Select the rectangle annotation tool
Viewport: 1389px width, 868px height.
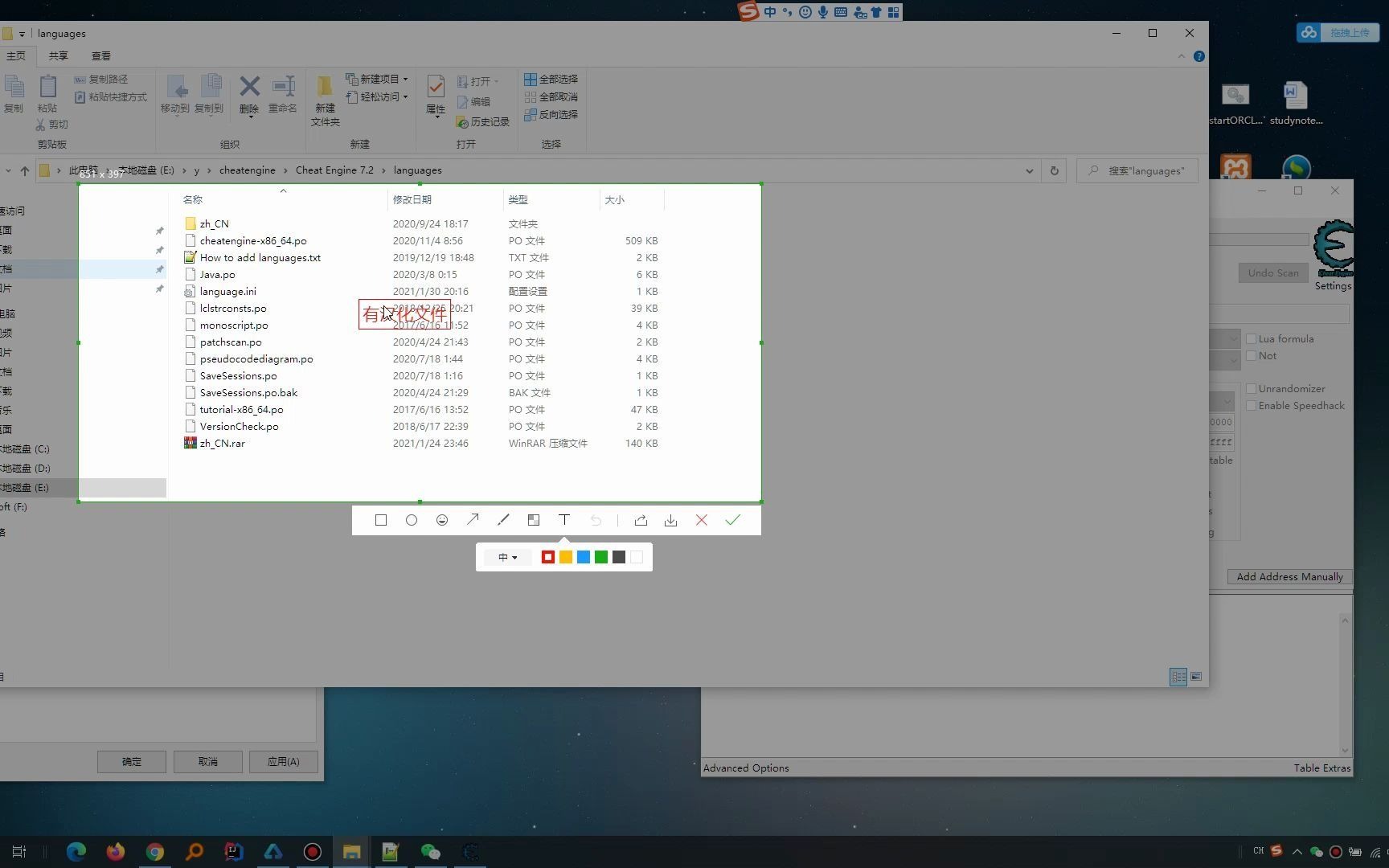pyautogui.click(x=380, y=520)
